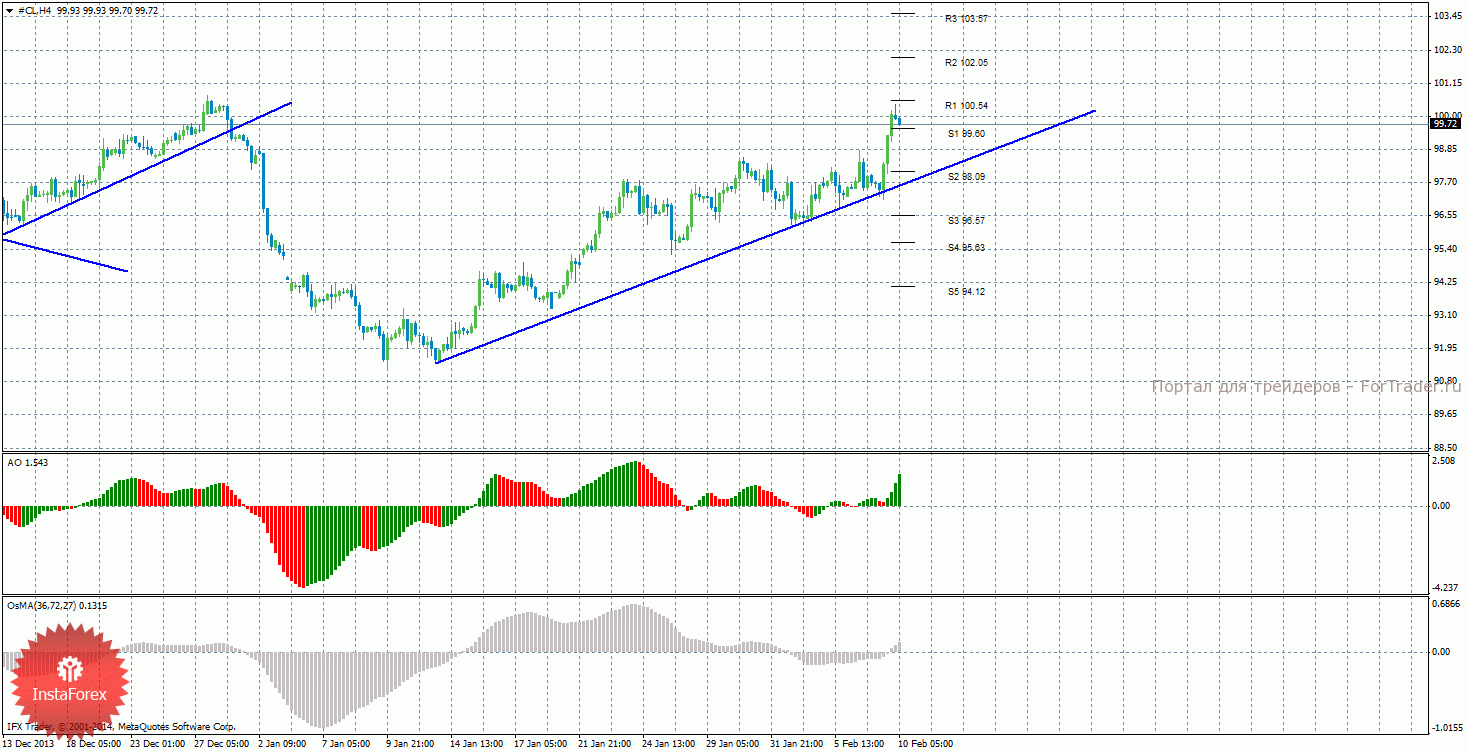The image size is (1468, 752).
Task: Click the S1 99.60 support label
Action: [x=966, y=133]
